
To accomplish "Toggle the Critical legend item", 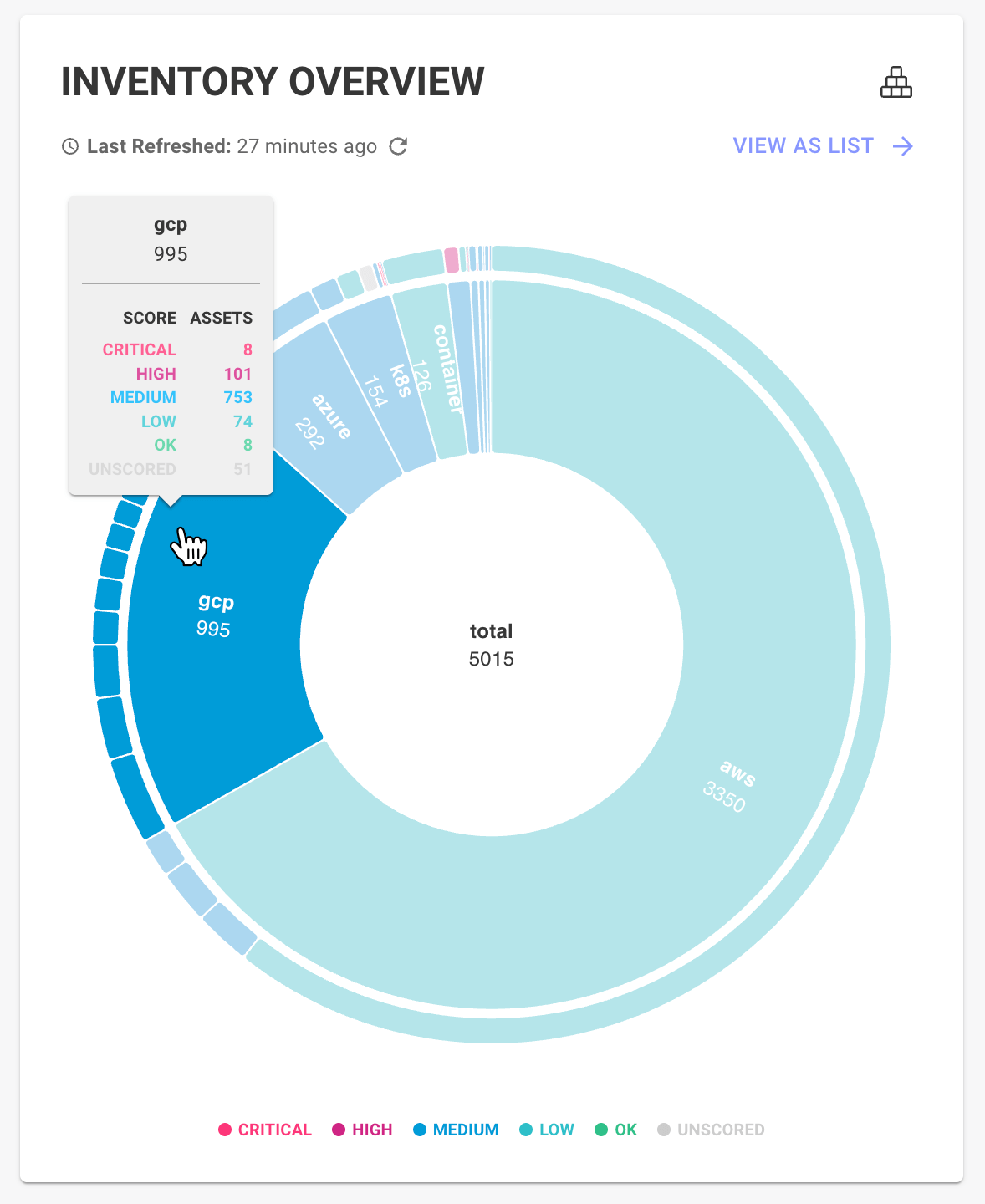I will coord(265,1130).
